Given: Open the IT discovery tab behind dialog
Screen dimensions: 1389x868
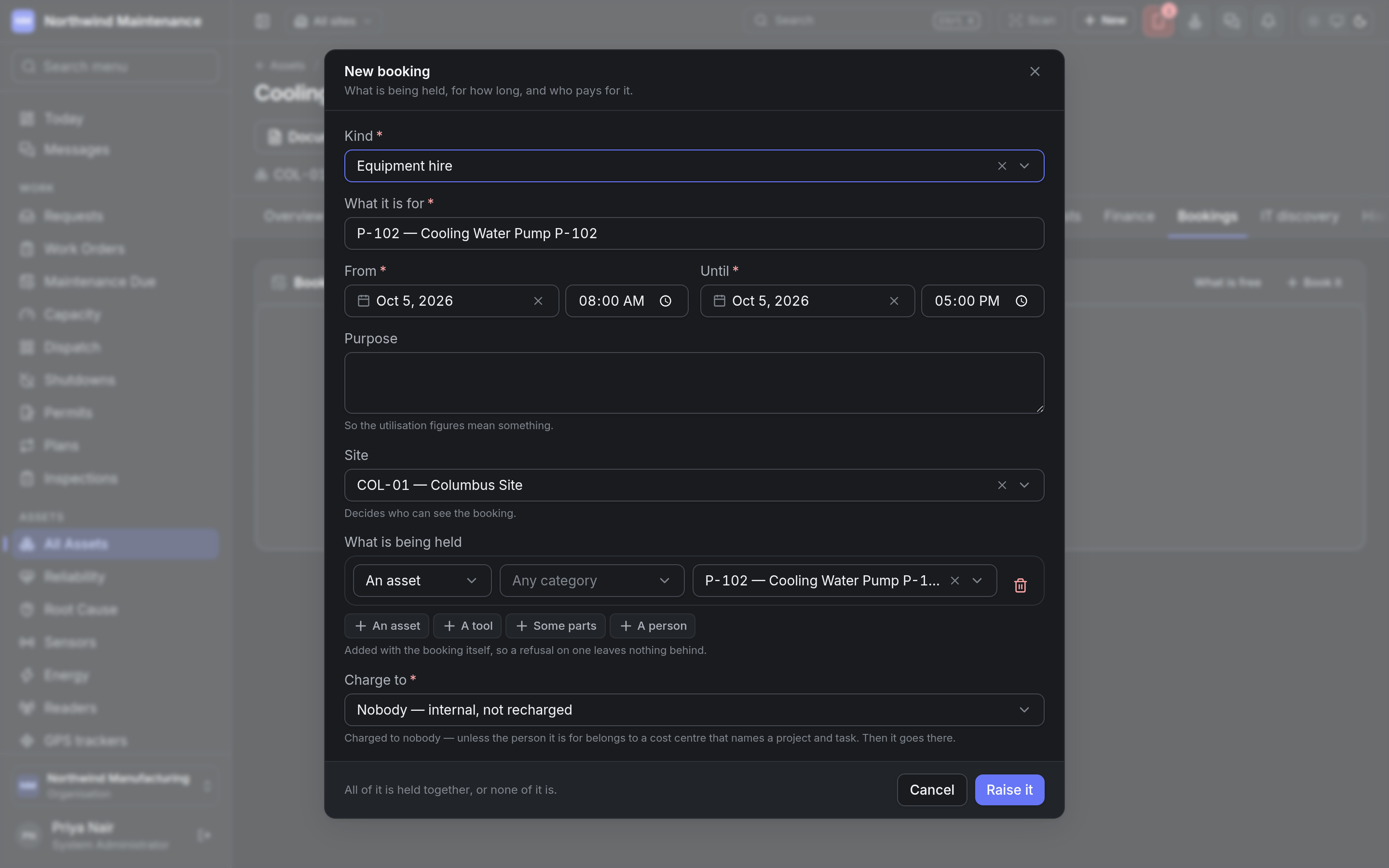Looking at the screenshot, I should (1299, 216).
